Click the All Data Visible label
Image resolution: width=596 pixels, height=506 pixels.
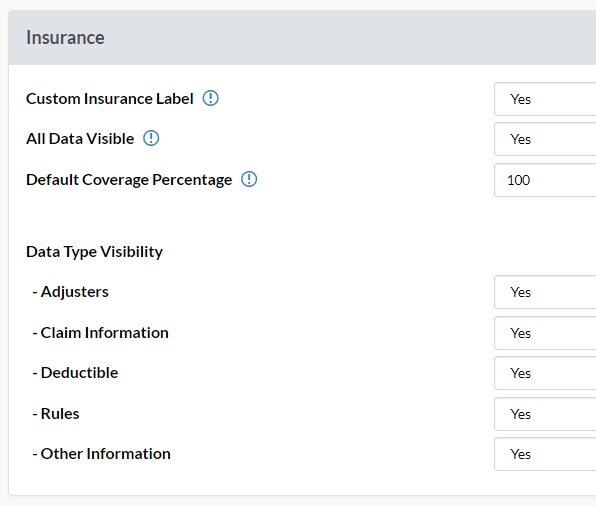pyautogui.click(x=80, y=139)
